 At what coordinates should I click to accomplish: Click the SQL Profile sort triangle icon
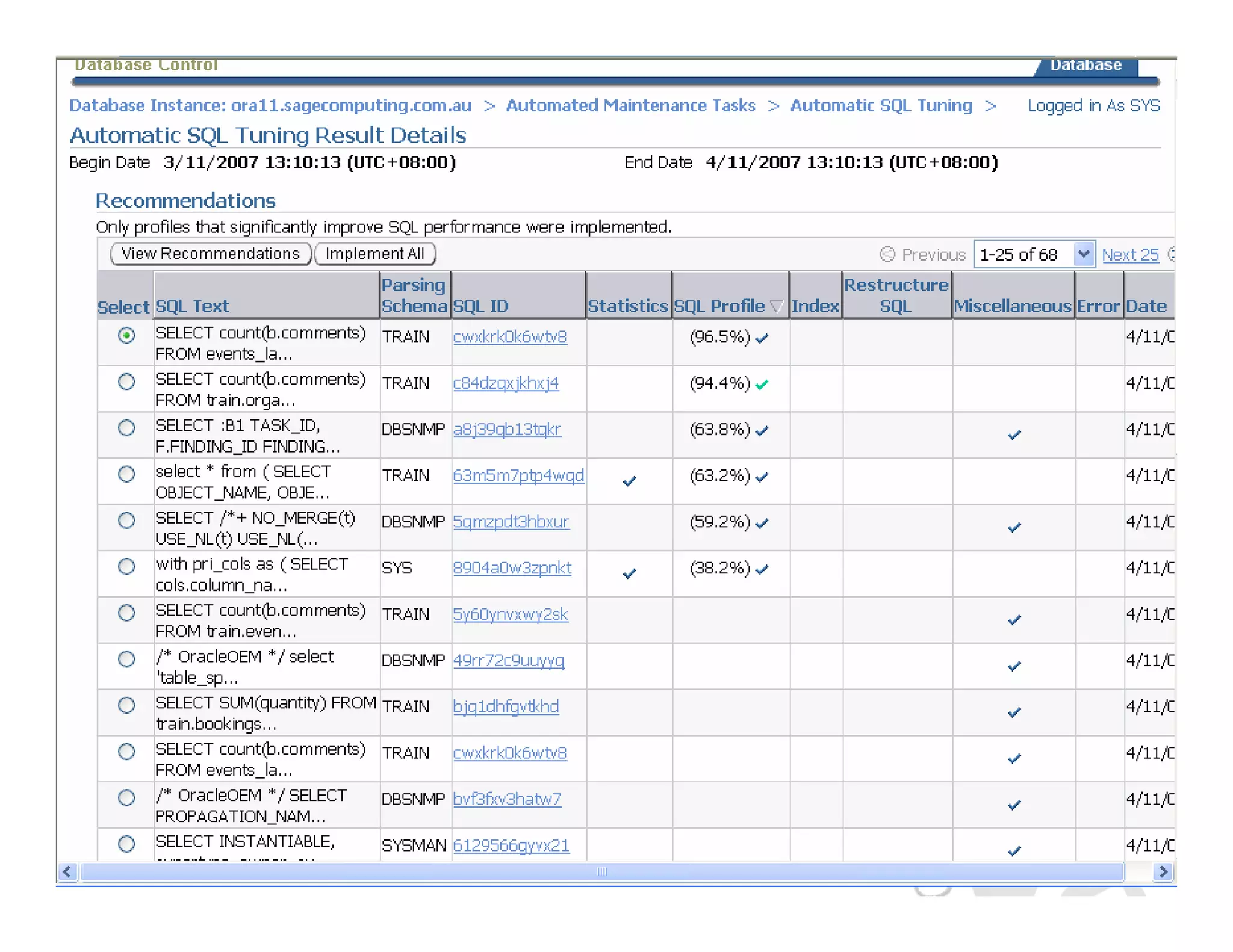point(777,307)
